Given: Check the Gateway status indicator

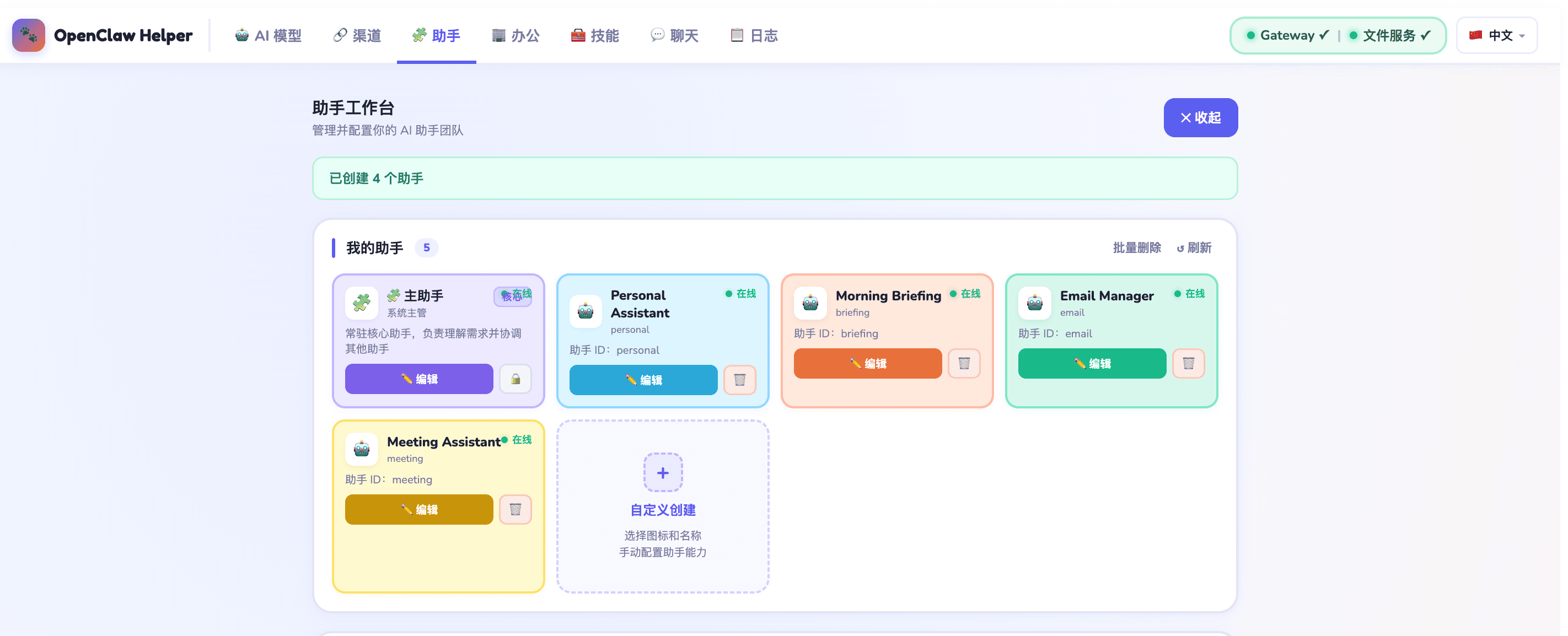Looking at the screenshot, I should [1285, 35].
